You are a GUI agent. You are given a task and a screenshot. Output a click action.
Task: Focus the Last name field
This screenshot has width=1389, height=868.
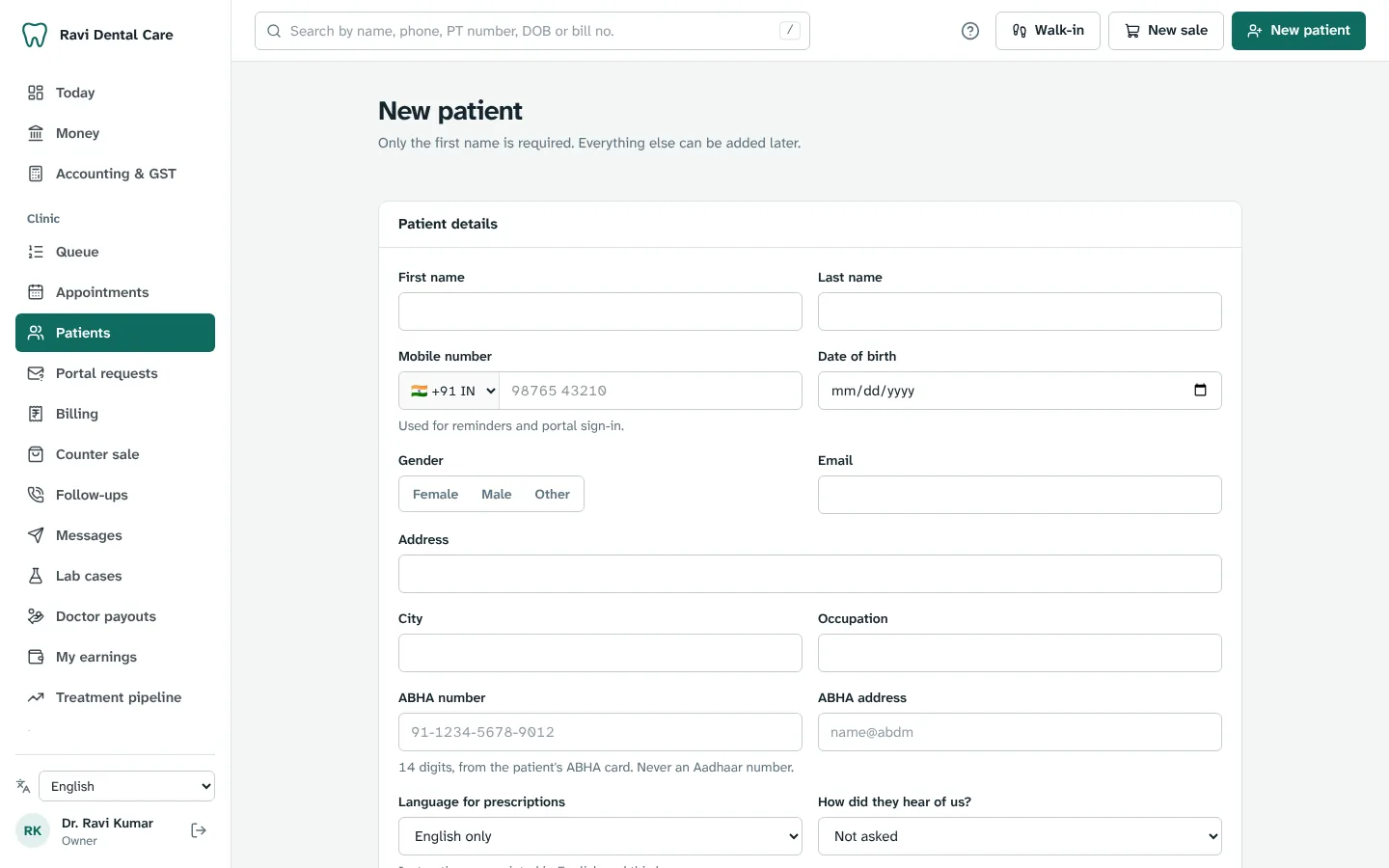point(1020,312)
